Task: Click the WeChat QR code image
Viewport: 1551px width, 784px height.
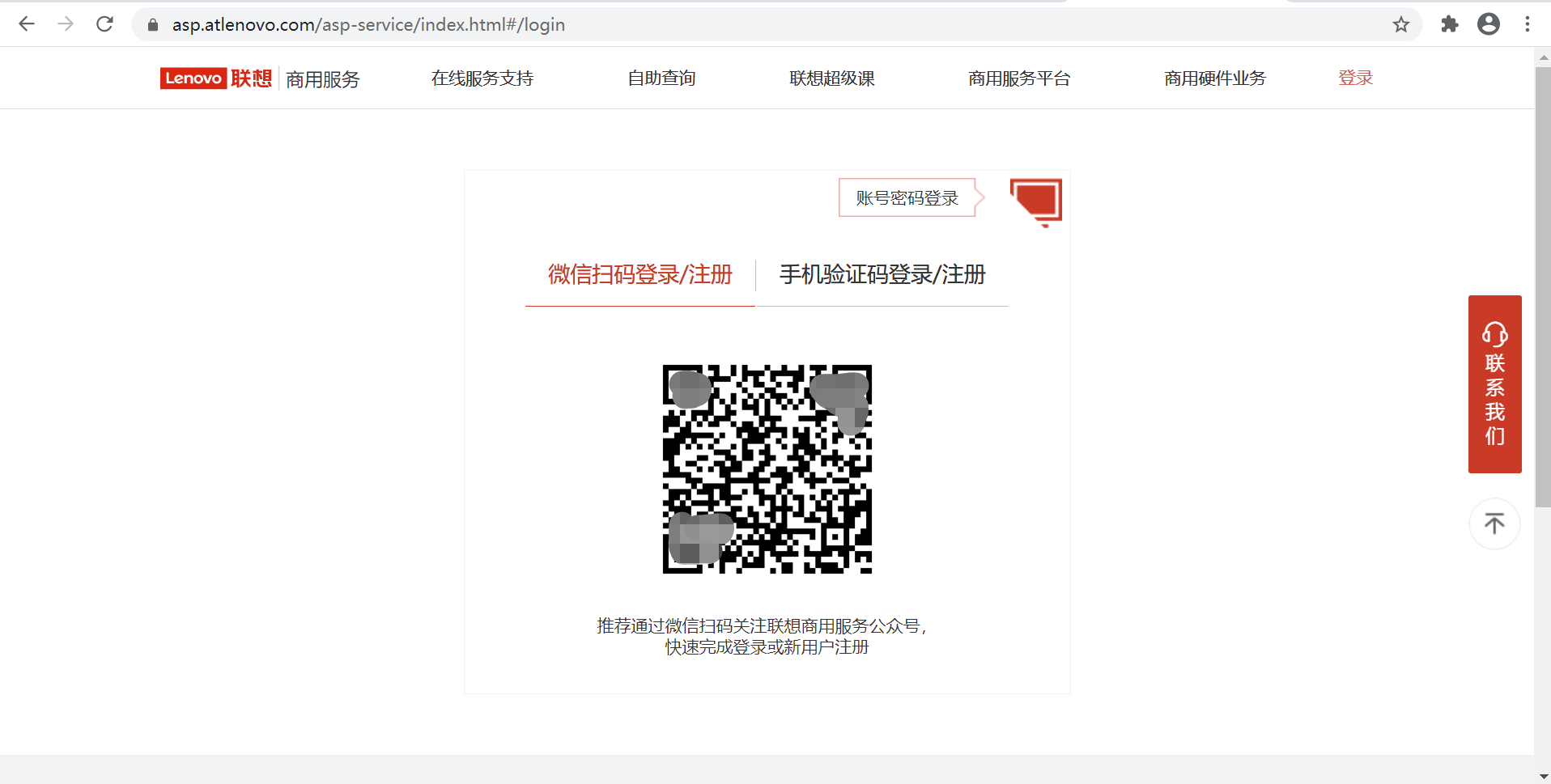Action: (767, 469)
